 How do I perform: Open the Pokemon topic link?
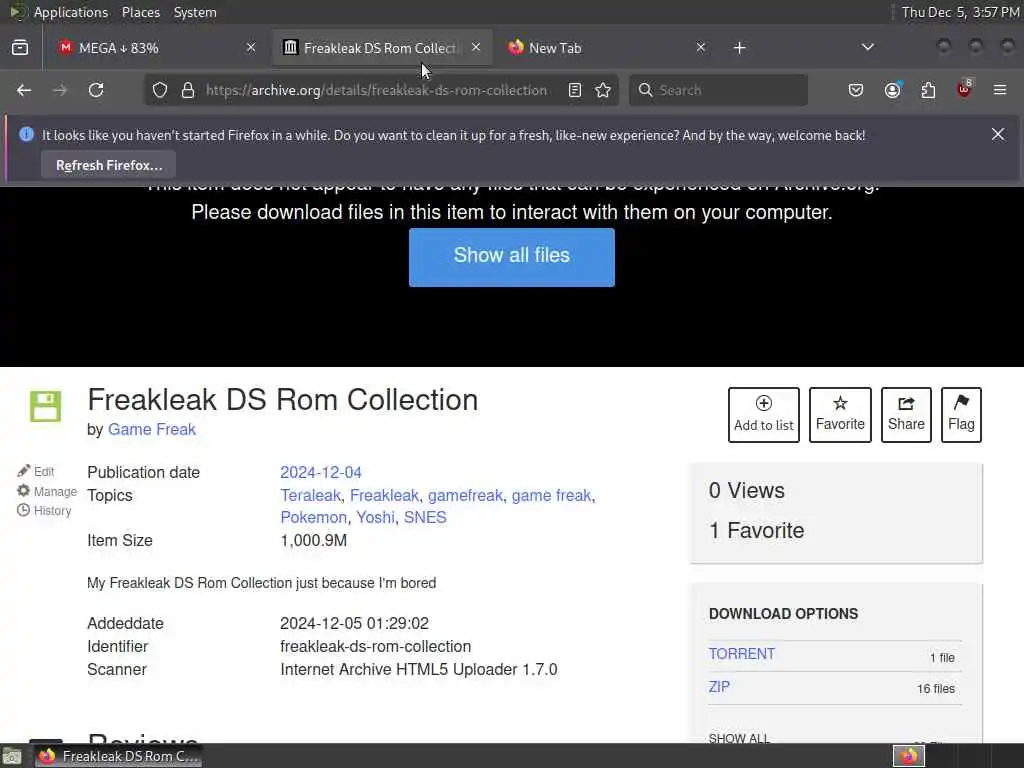[313, 517]
